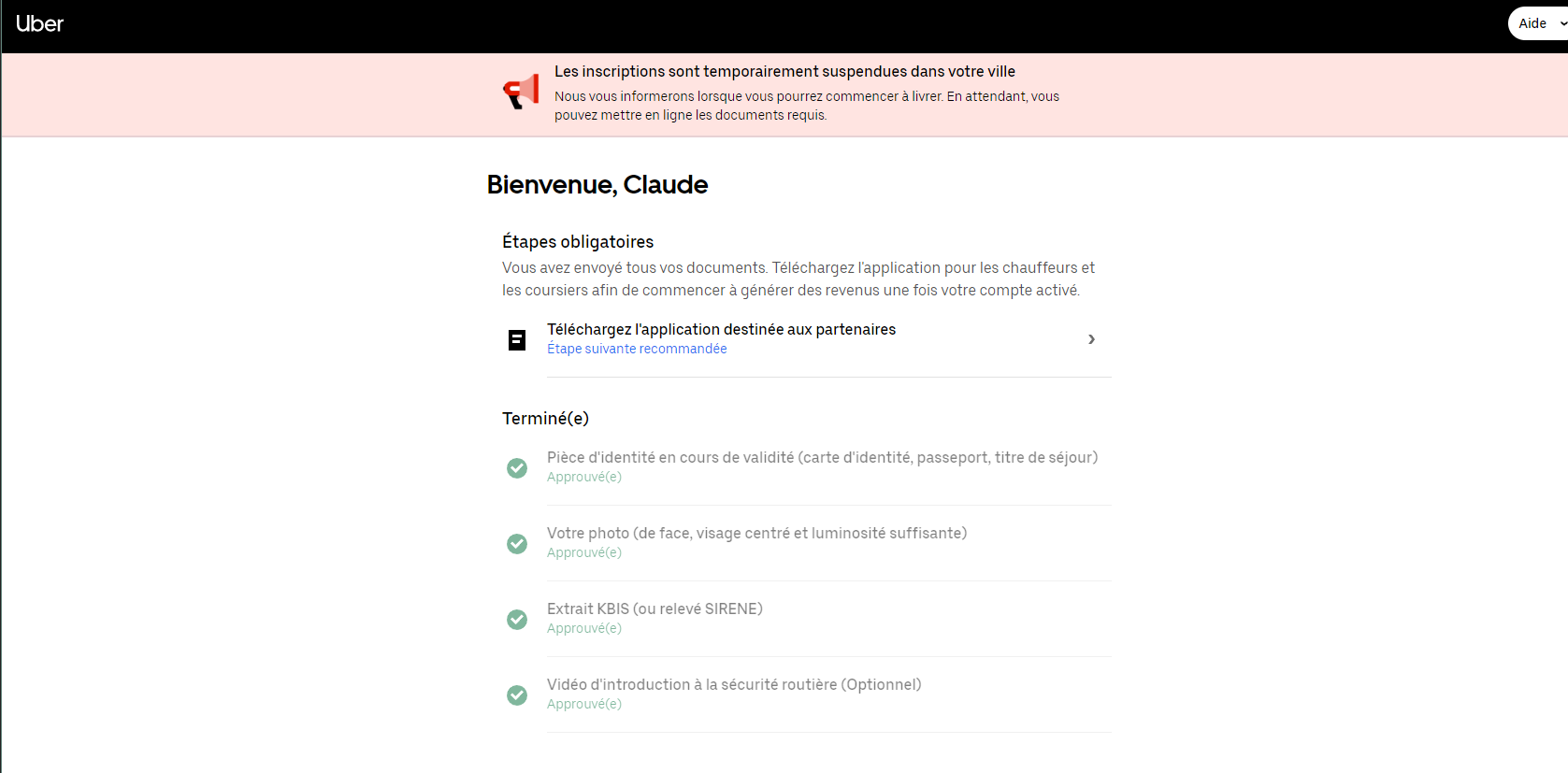Click Approuvé(e) status under Vidéo d'introduction
The image size is (1568, 773).
click(584, 704)
